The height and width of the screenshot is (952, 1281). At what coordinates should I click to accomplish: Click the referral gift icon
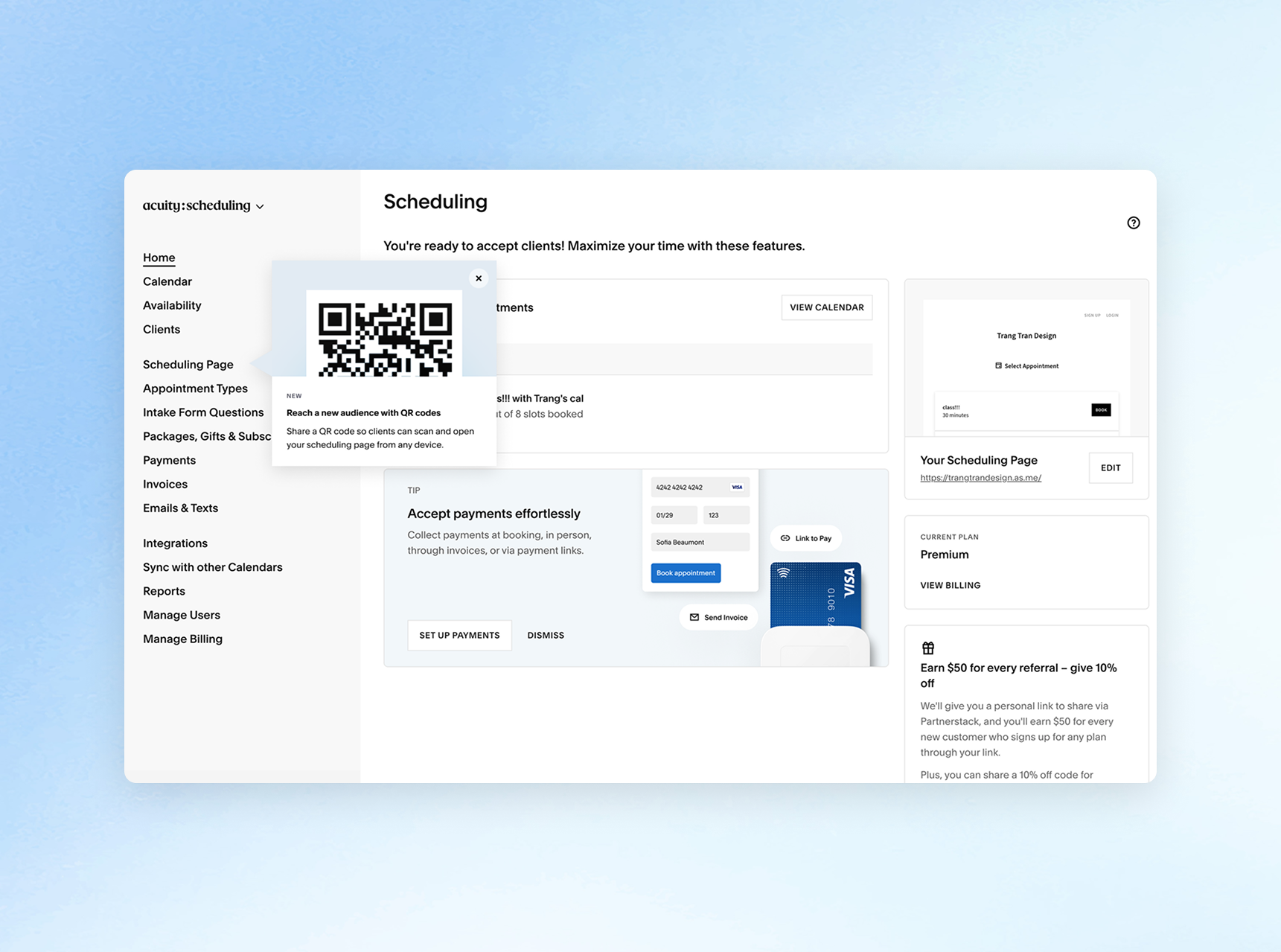[x=927, y=648]
